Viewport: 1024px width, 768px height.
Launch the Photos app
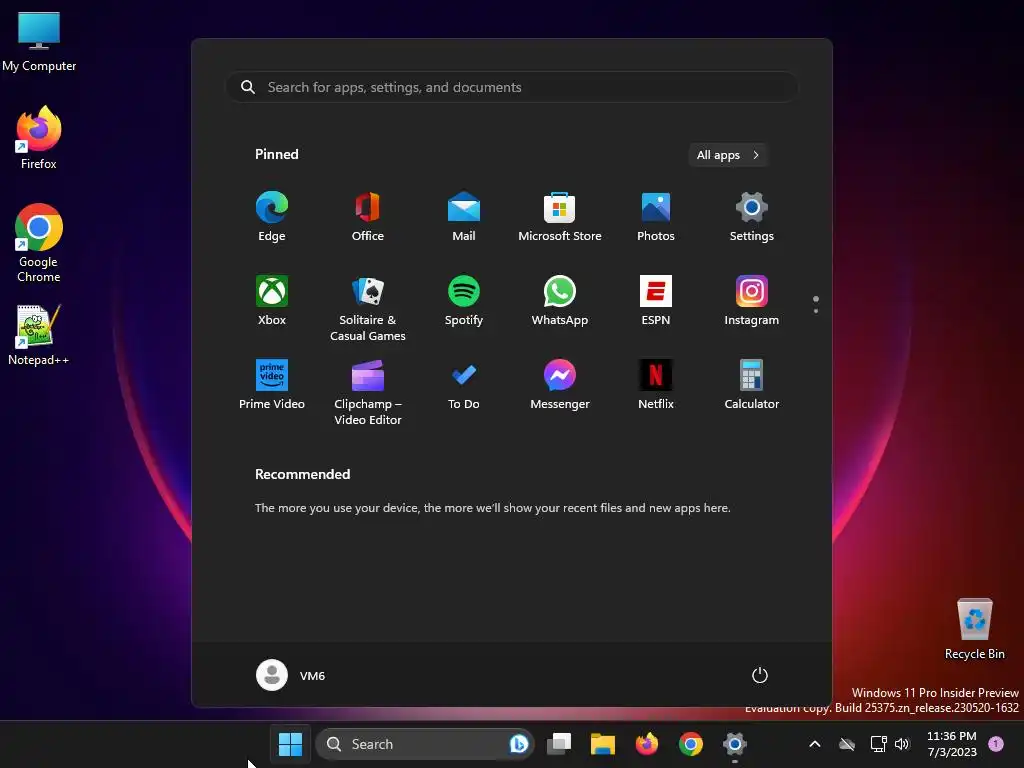656,217
